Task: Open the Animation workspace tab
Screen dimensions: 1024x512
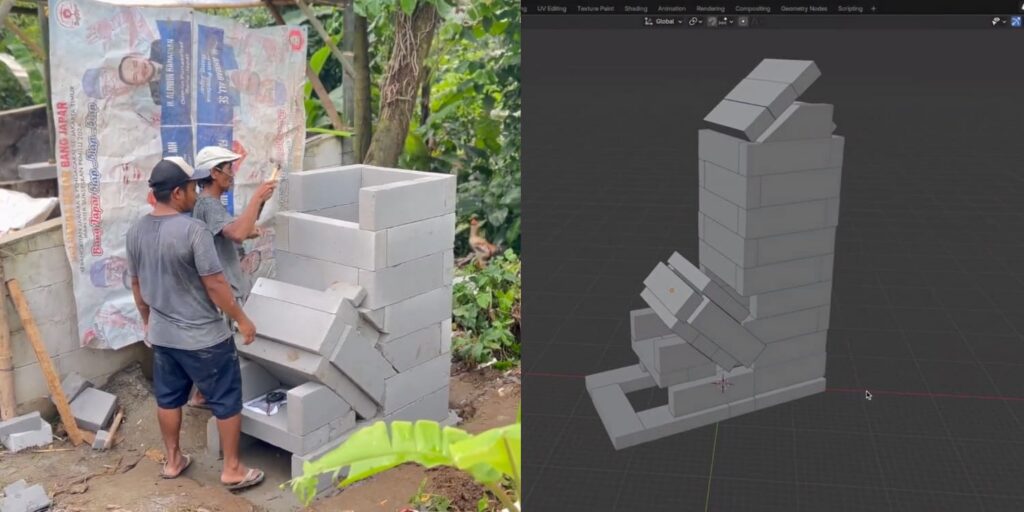Action: (672, 8)
